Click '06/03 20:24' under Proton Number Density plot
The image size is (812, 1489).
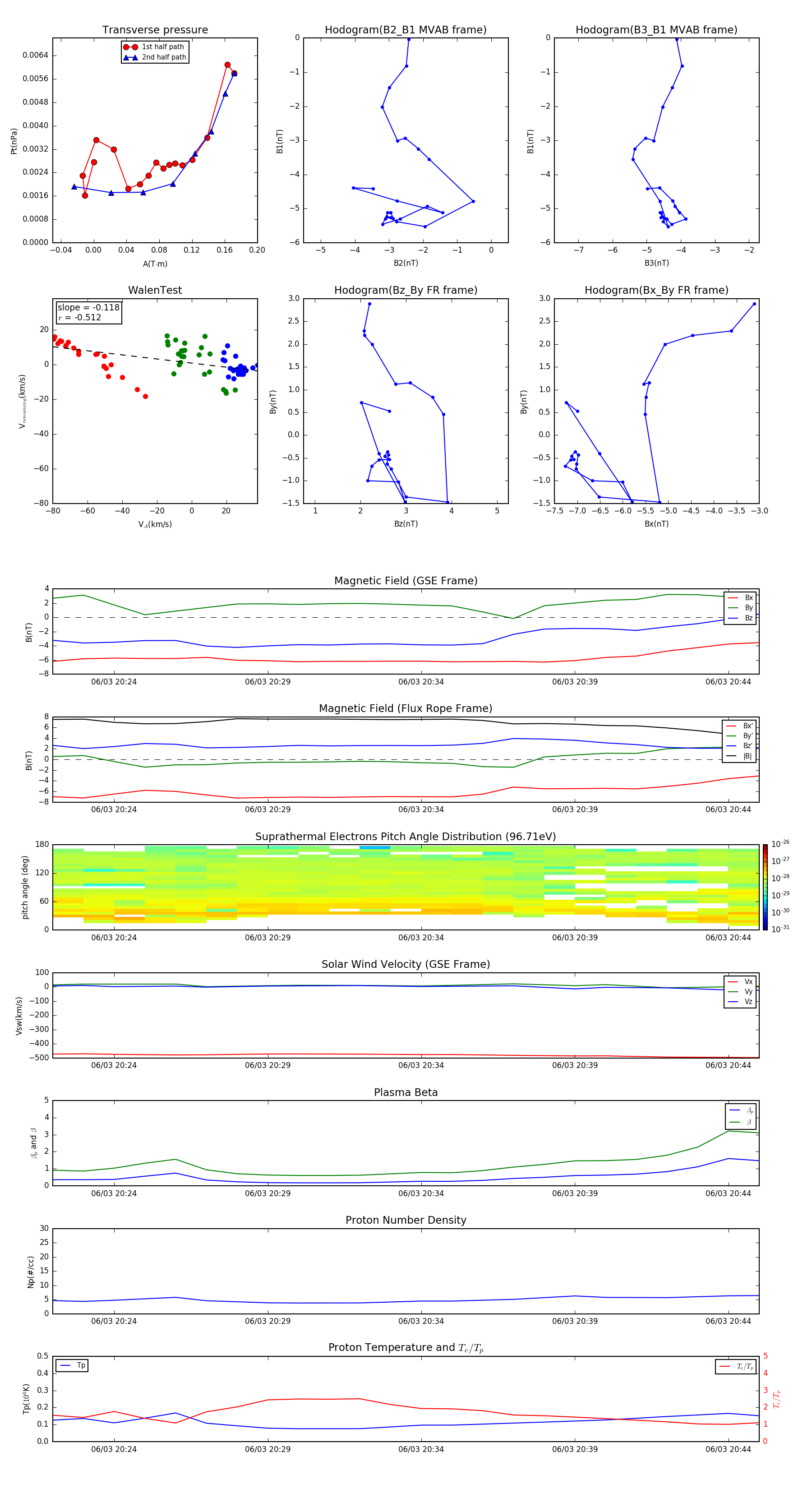tap(114, 1321)
